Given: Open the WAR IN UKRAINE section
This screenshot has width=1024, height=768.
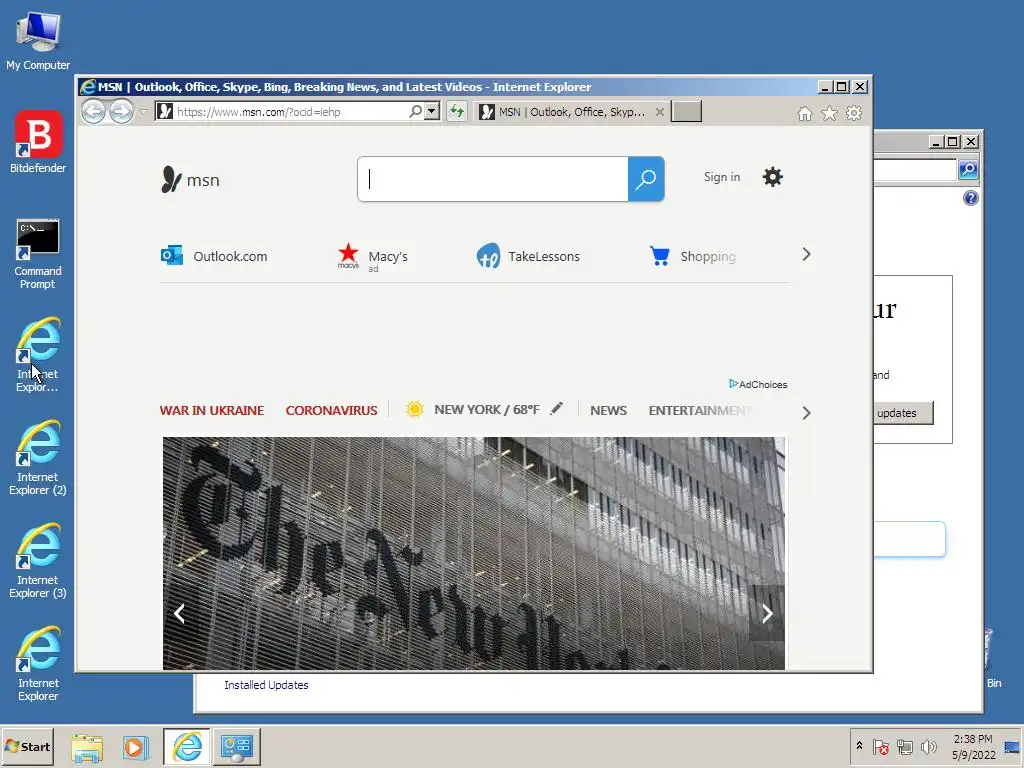Looking at the screenshot, I should coord(212,410).
